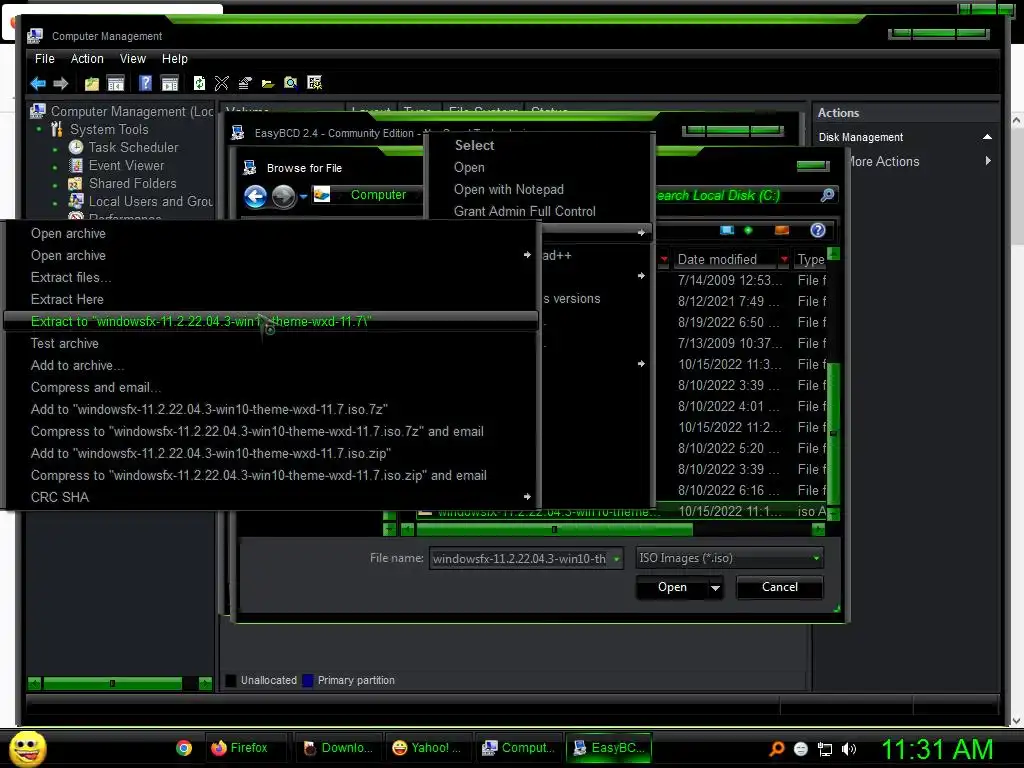The width and height of the screenshot is (1024, 768).
Task: Click the Open button in file dialog
Action: (x=672, y=587)
